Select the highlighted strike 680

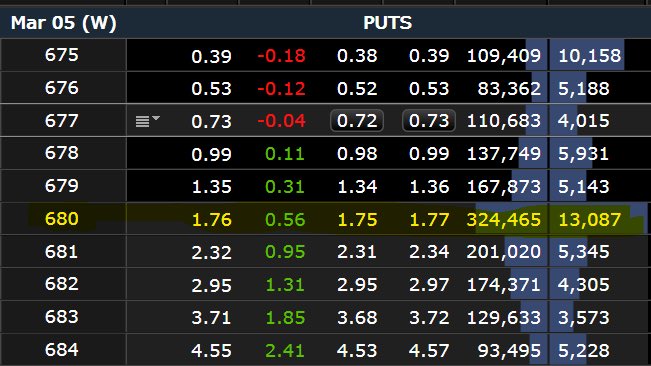(x=62, y=219)
